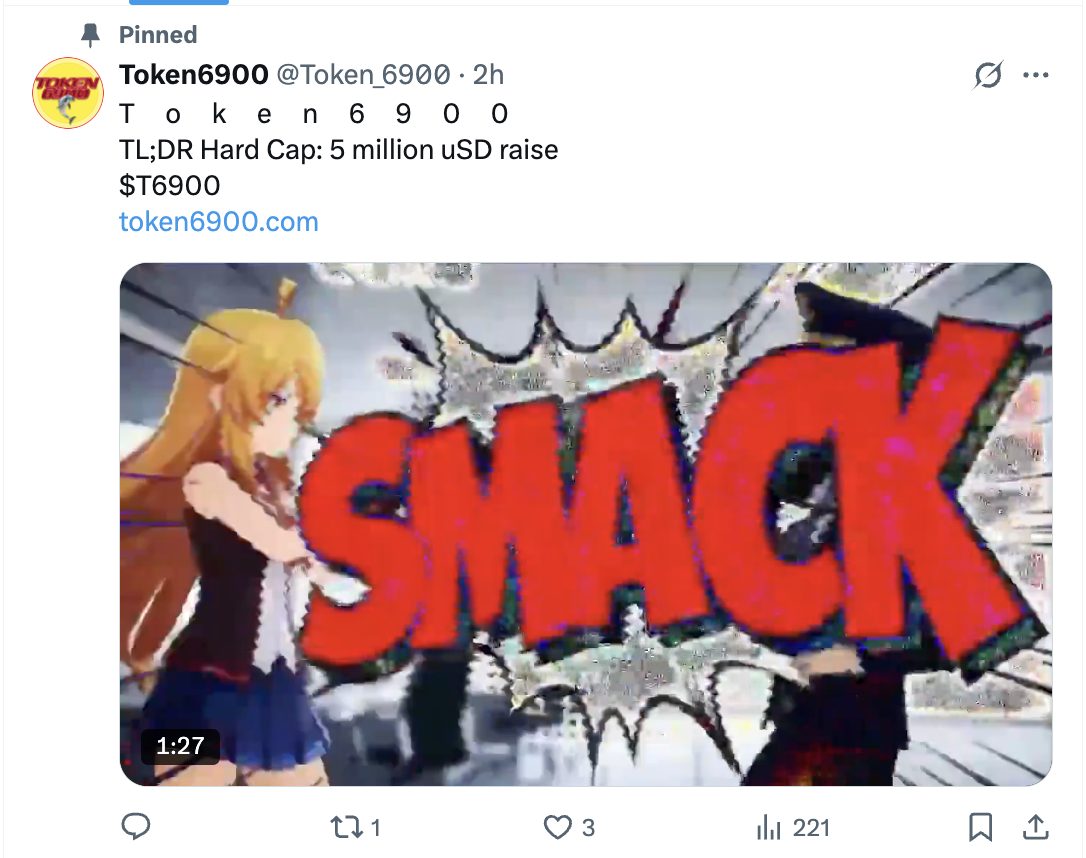Open the Grok explain-post icon
The image size is (1086, 858).
[988, 76]
